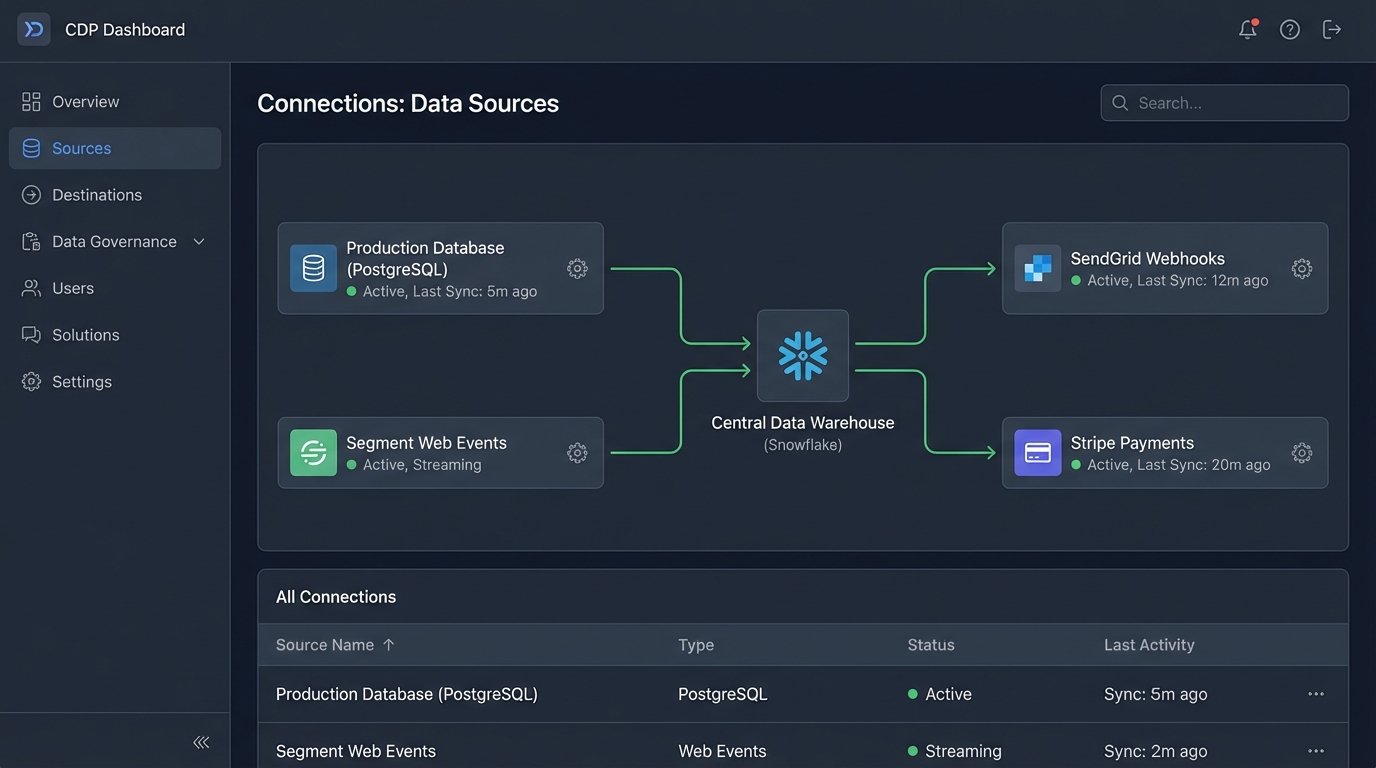Go to Overview in sidebar
Viewport: 1376px width, 768px height.
[85, 102]
